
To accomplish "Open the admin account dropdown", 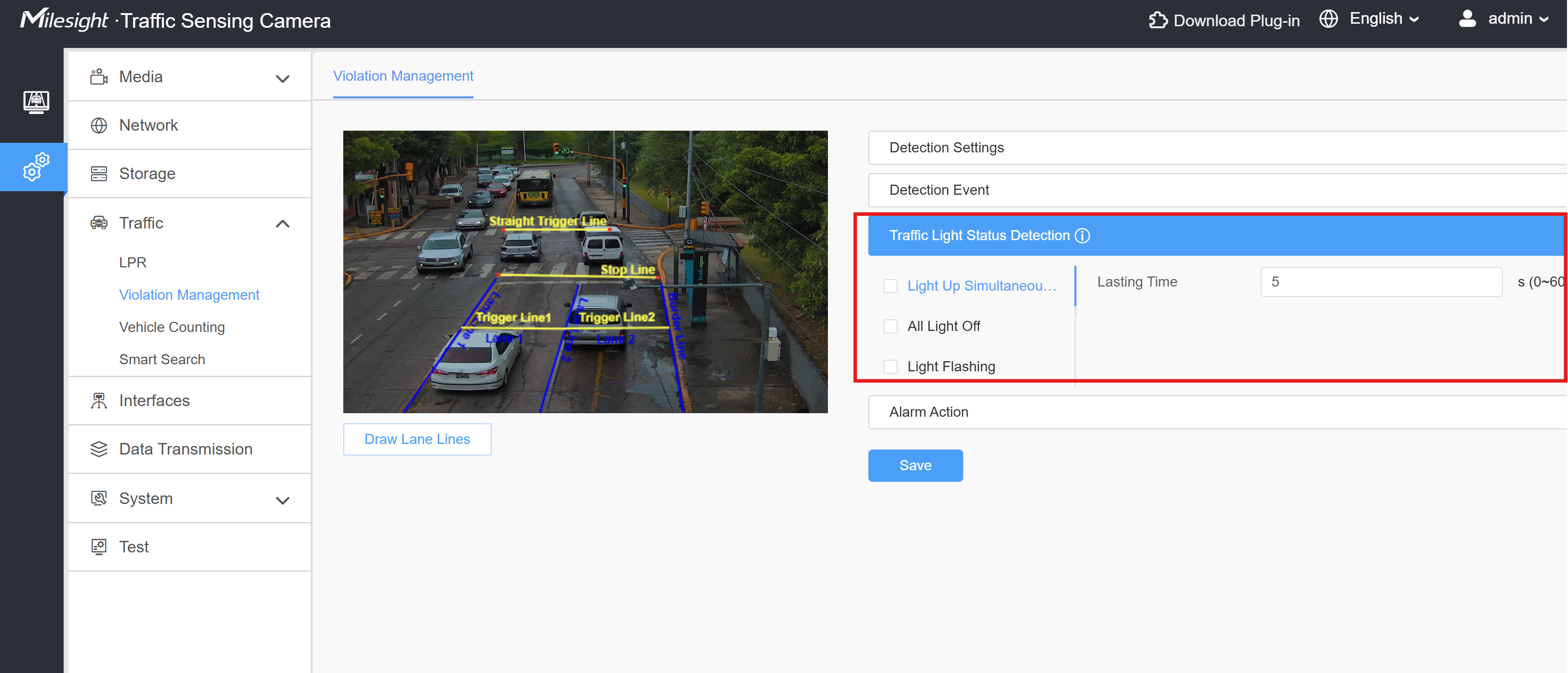I will pos(1518,19).
